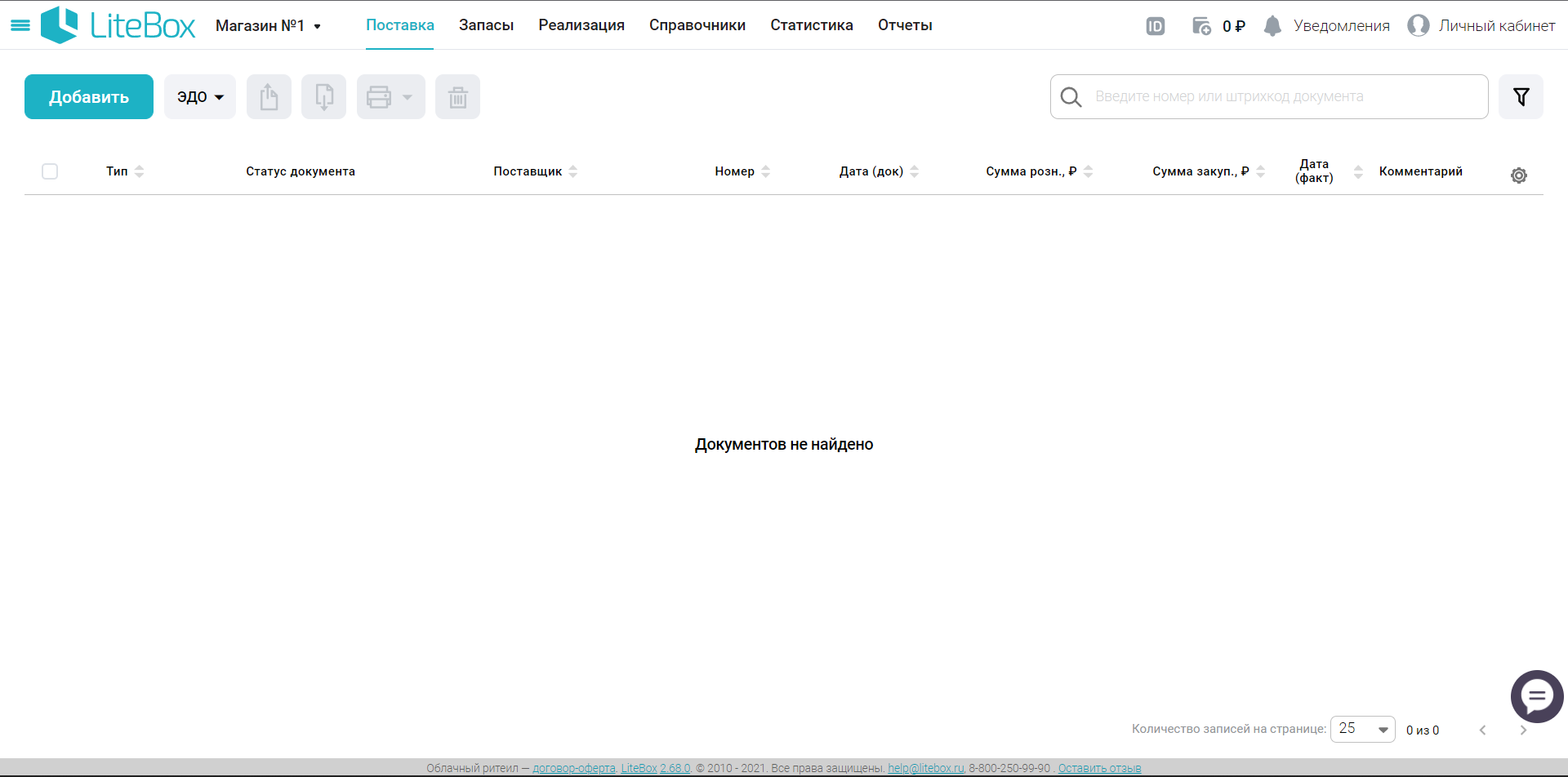Click the Статус документа column header

click(x=301, y=171)
